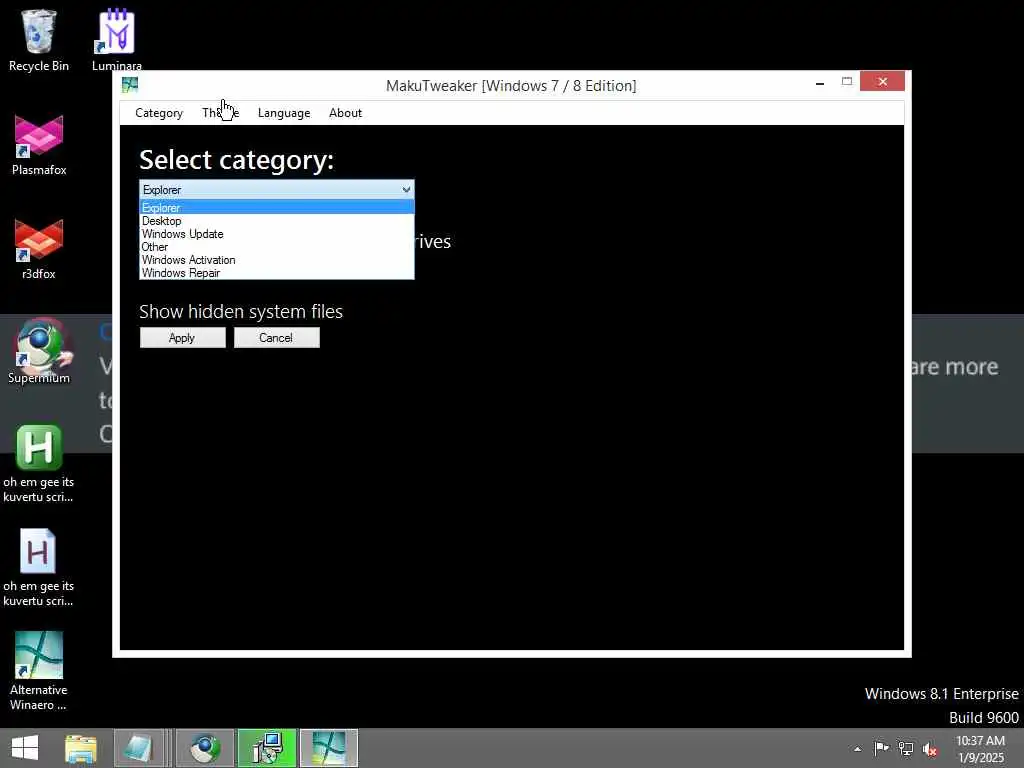The width and height of the screenshot is (1024, 768).
Task: Choose Windows Update in the category list
Action: (x=277, y=234)
